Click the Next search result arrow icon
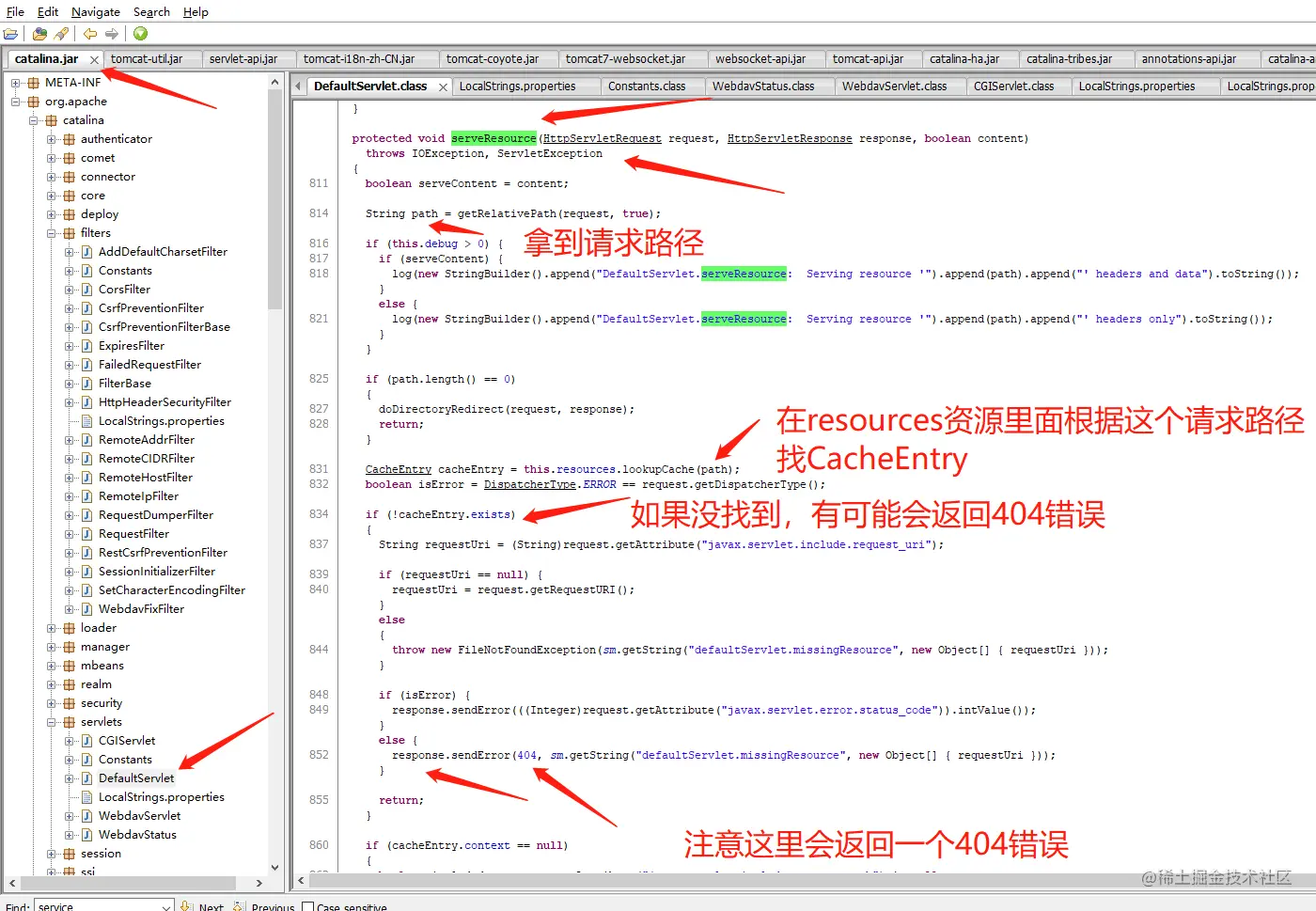The width and height of the screenshot is (1316, 911). click(x=186, y=904)
